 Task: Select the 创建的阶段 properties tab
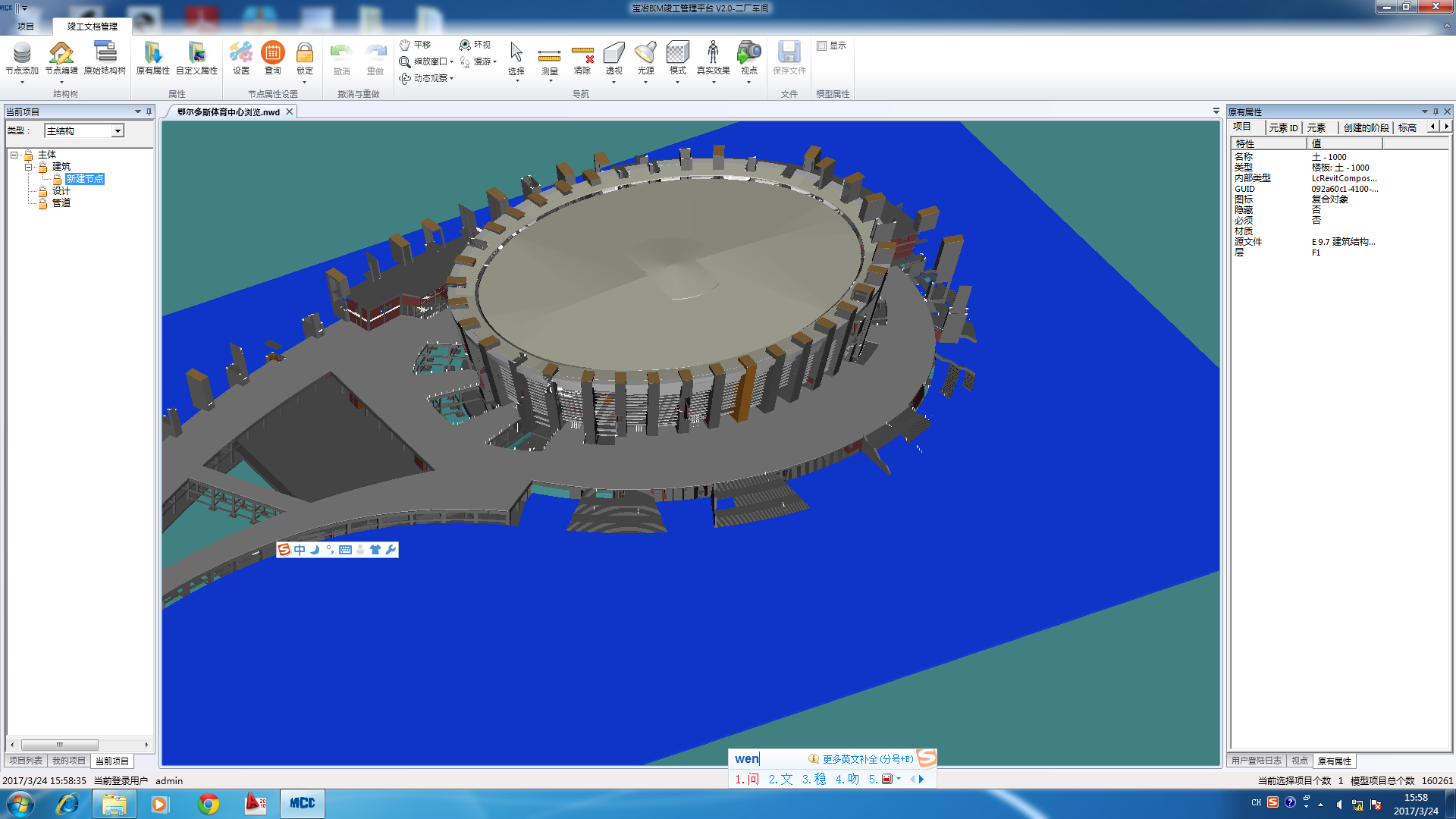pos(1367,127)
